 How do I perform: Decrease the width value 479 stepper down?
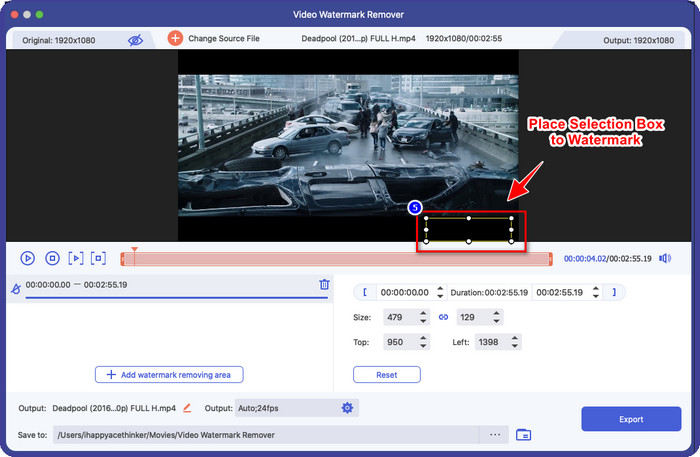[x=423, y=321]
